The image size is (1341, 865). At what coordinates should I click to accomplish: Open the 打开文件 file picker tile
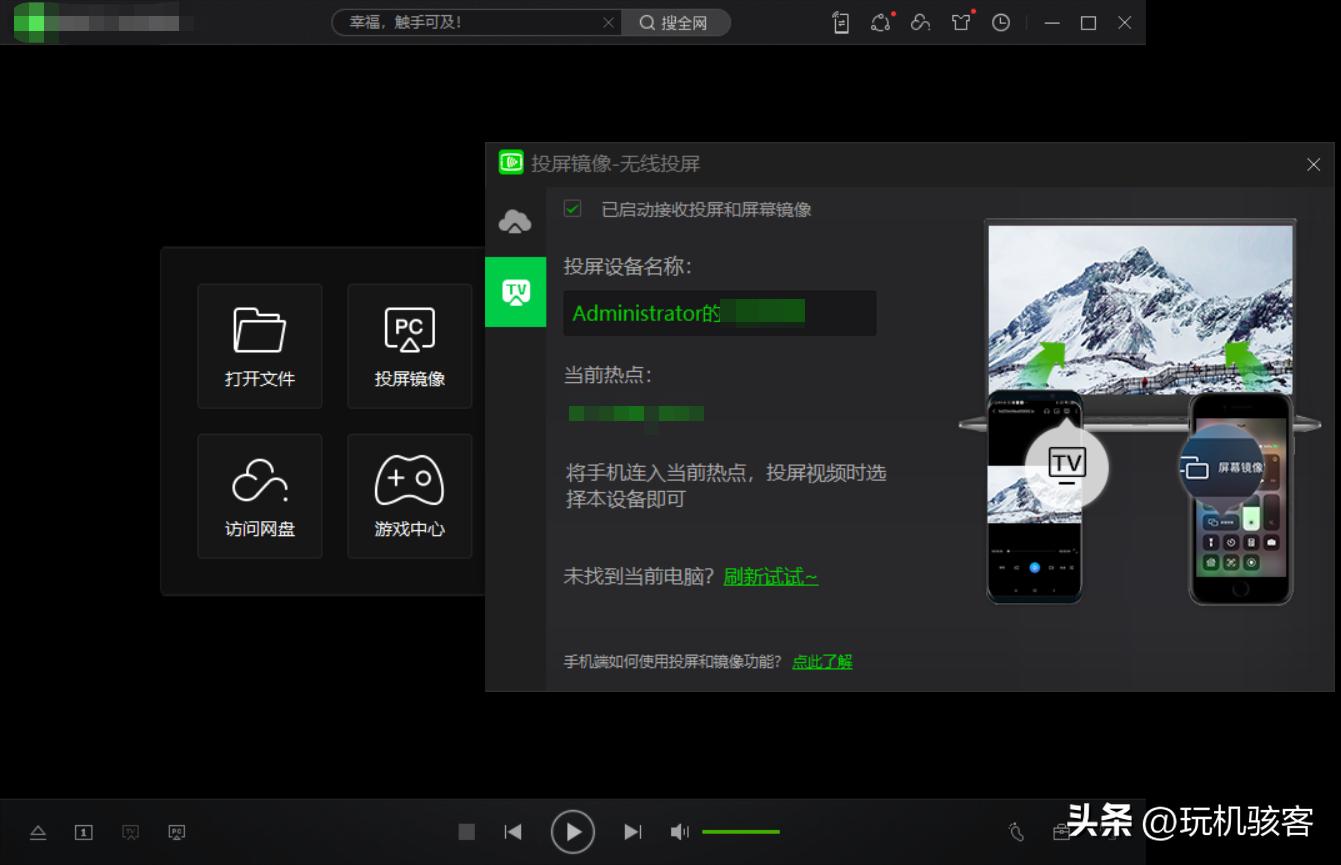click(x=259, y=346)
